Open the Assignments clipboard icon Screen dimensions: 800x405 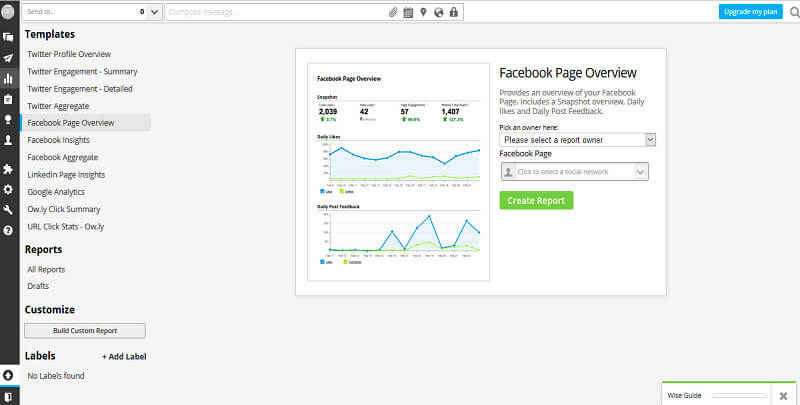(8, 99)
